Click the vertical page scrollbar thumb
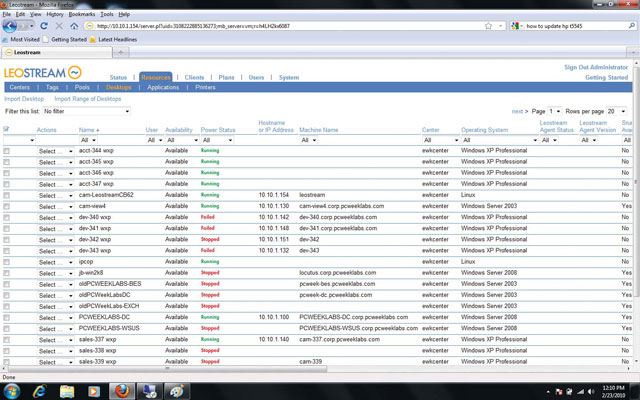The width and height of the screenshot is (640, 400). 636,184
